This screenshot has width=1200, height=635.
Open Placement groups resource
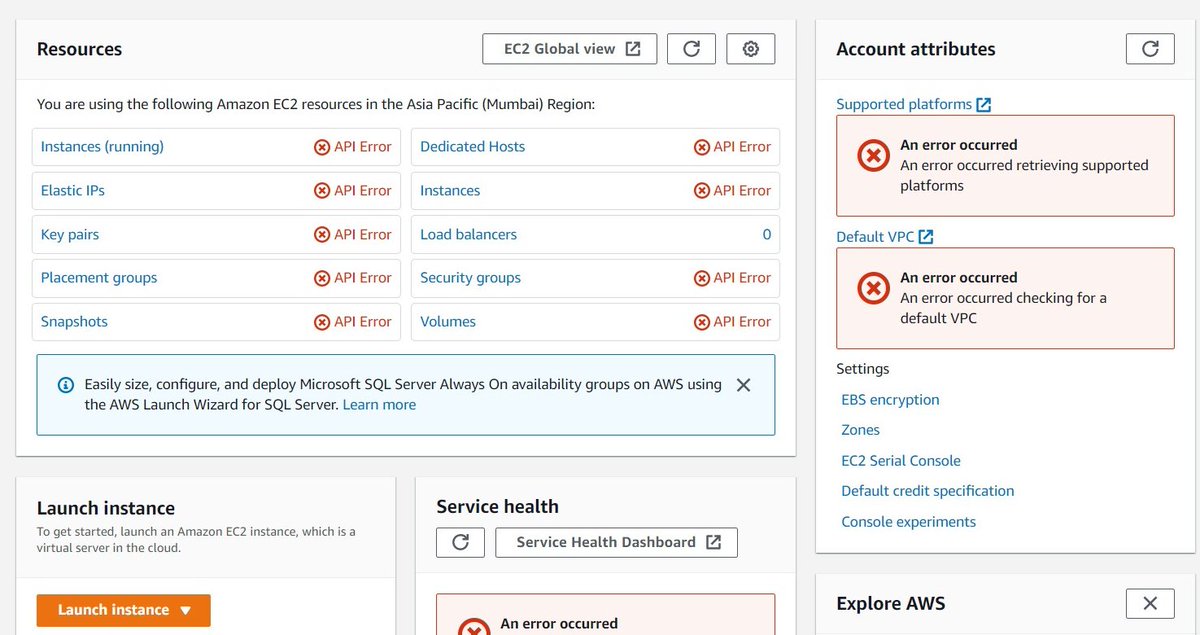tap(99, 278)
